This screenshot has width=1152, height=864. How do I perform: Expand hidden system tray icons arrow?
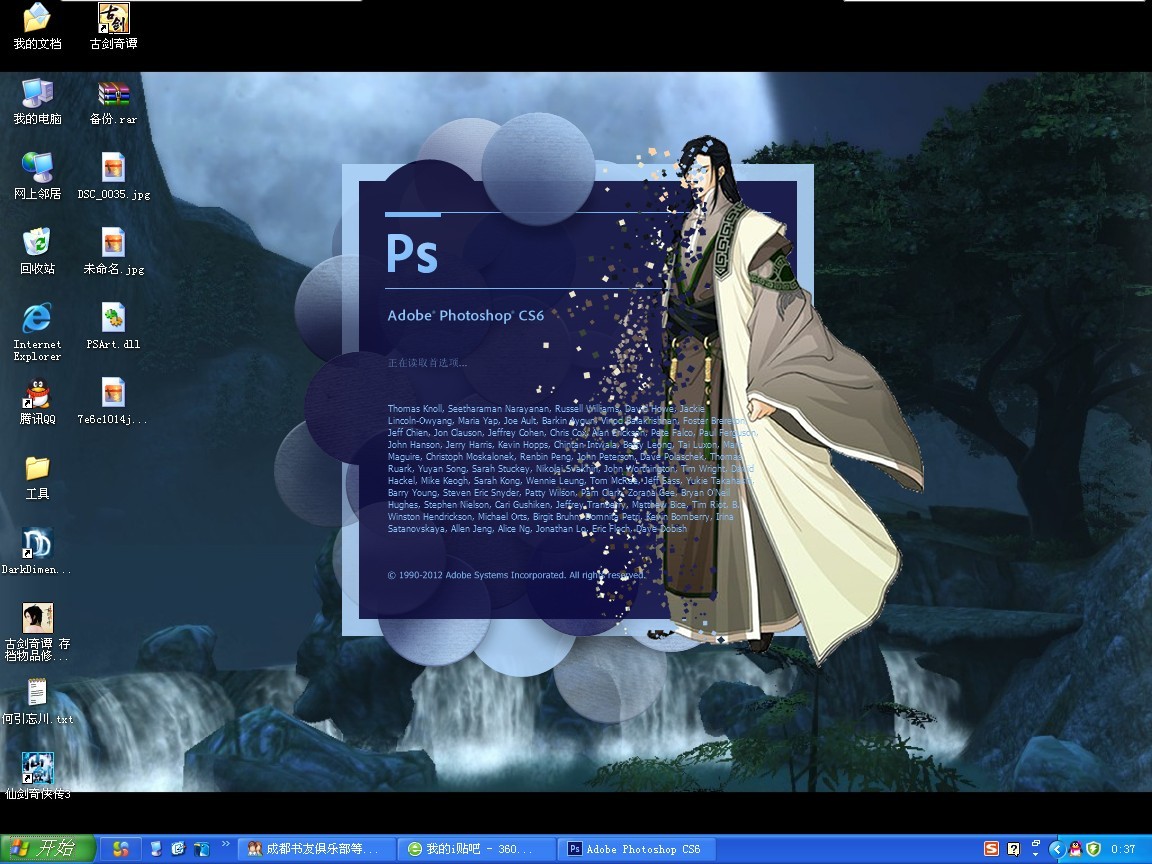tap(1056, 849)
